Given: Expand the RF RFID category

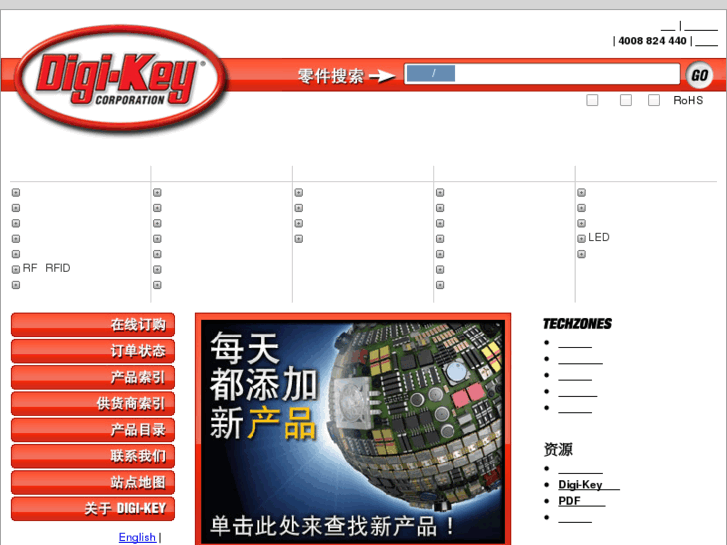Looking at the screenshot, I should pyautogui.click(x=16, y=269).
